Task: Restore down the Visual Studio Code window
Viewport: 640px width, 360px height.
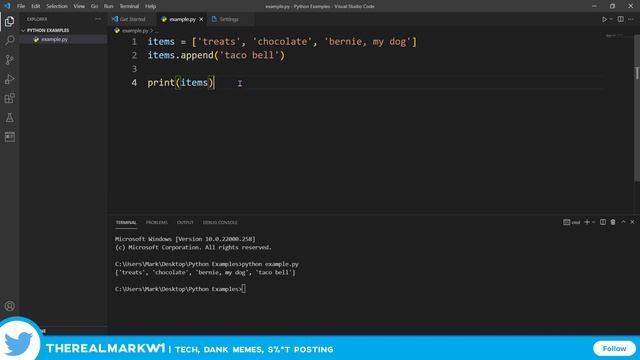Action: 612,6
